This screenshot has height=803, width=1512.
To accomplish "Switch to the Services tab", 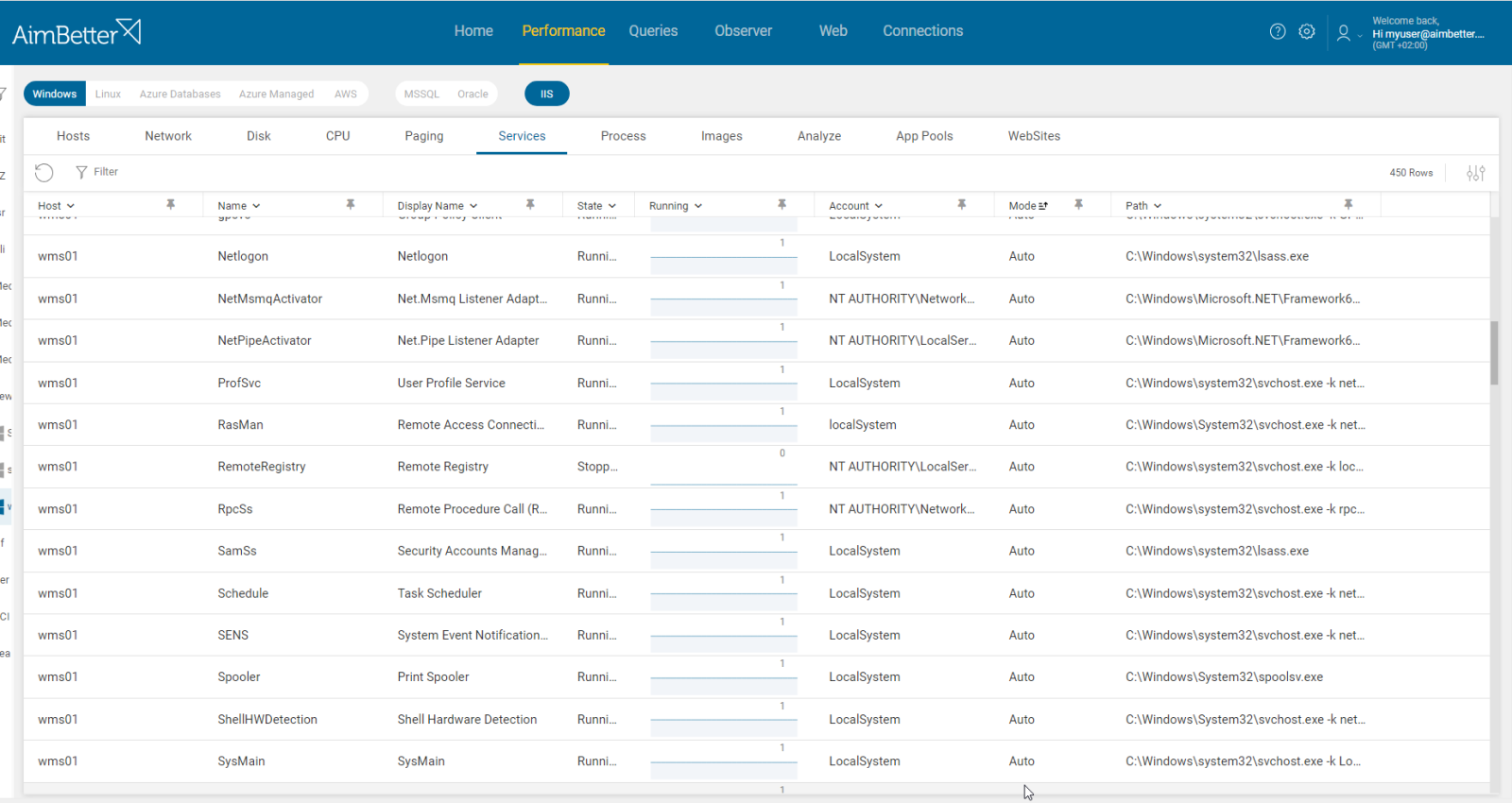I will (522, 136).
